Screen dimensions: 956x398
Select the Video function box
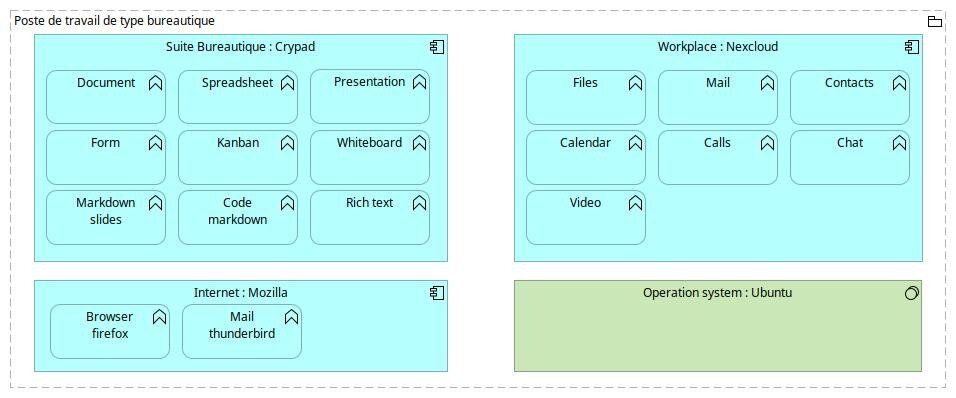click(x=586, y=218)
